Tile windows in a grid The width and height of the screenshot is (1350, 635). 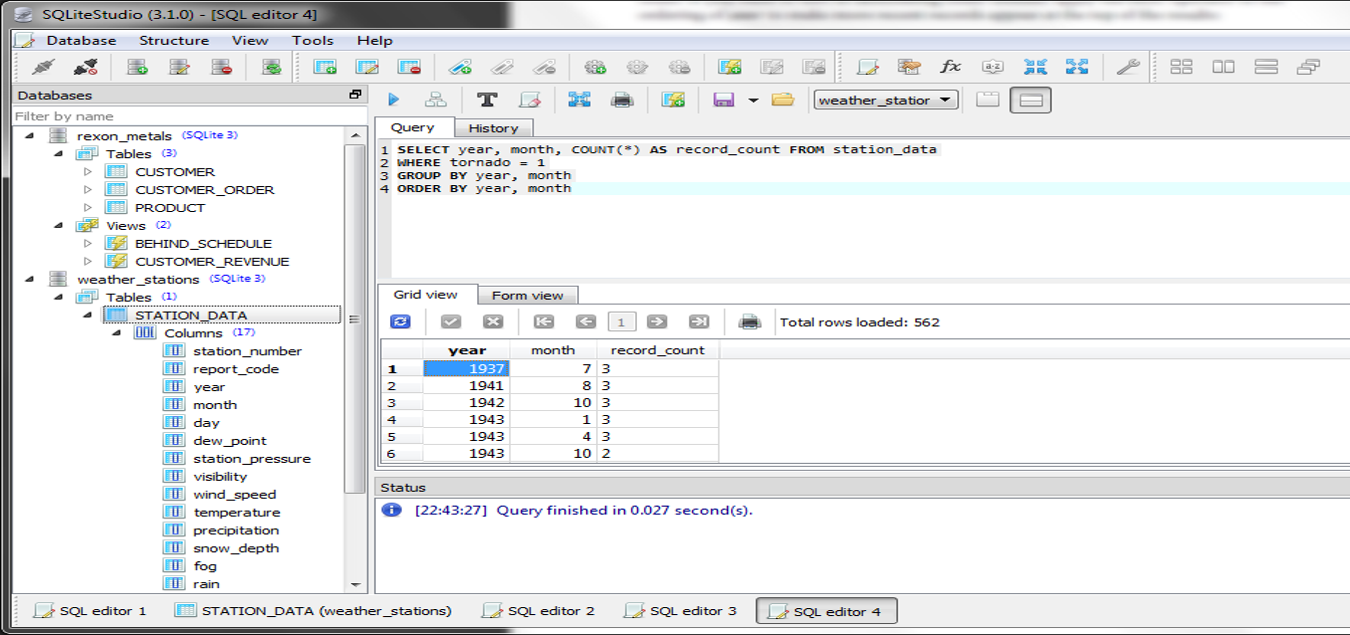pos(1181,67)
